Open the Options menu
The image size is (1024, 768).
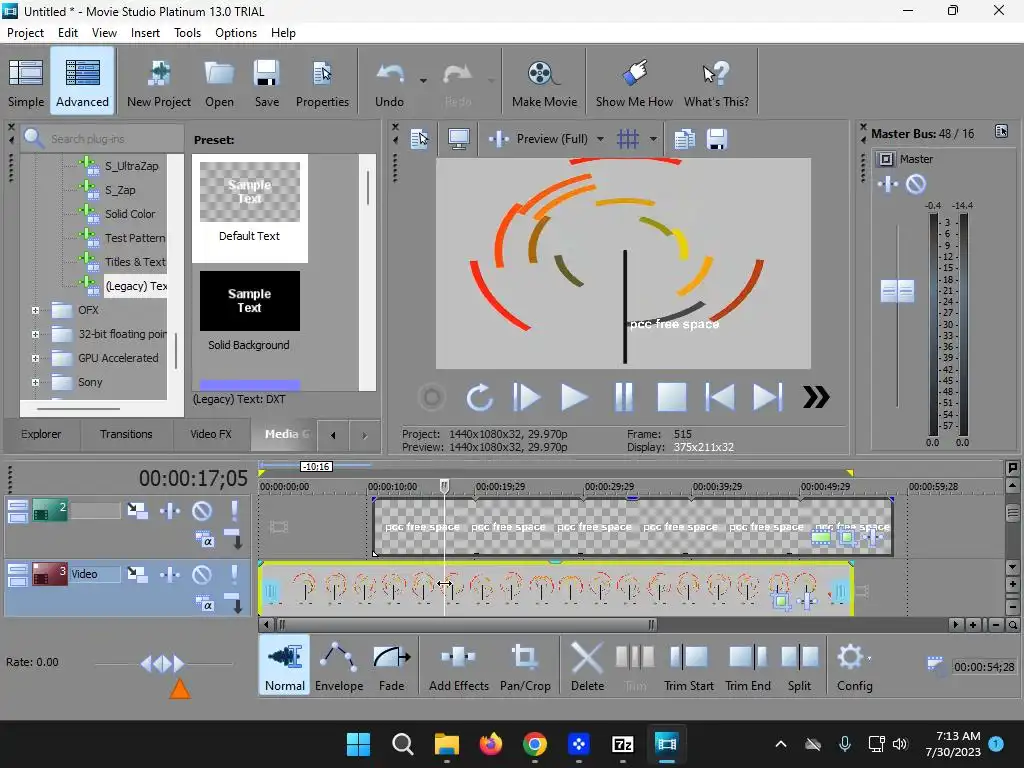pos(236,33)
